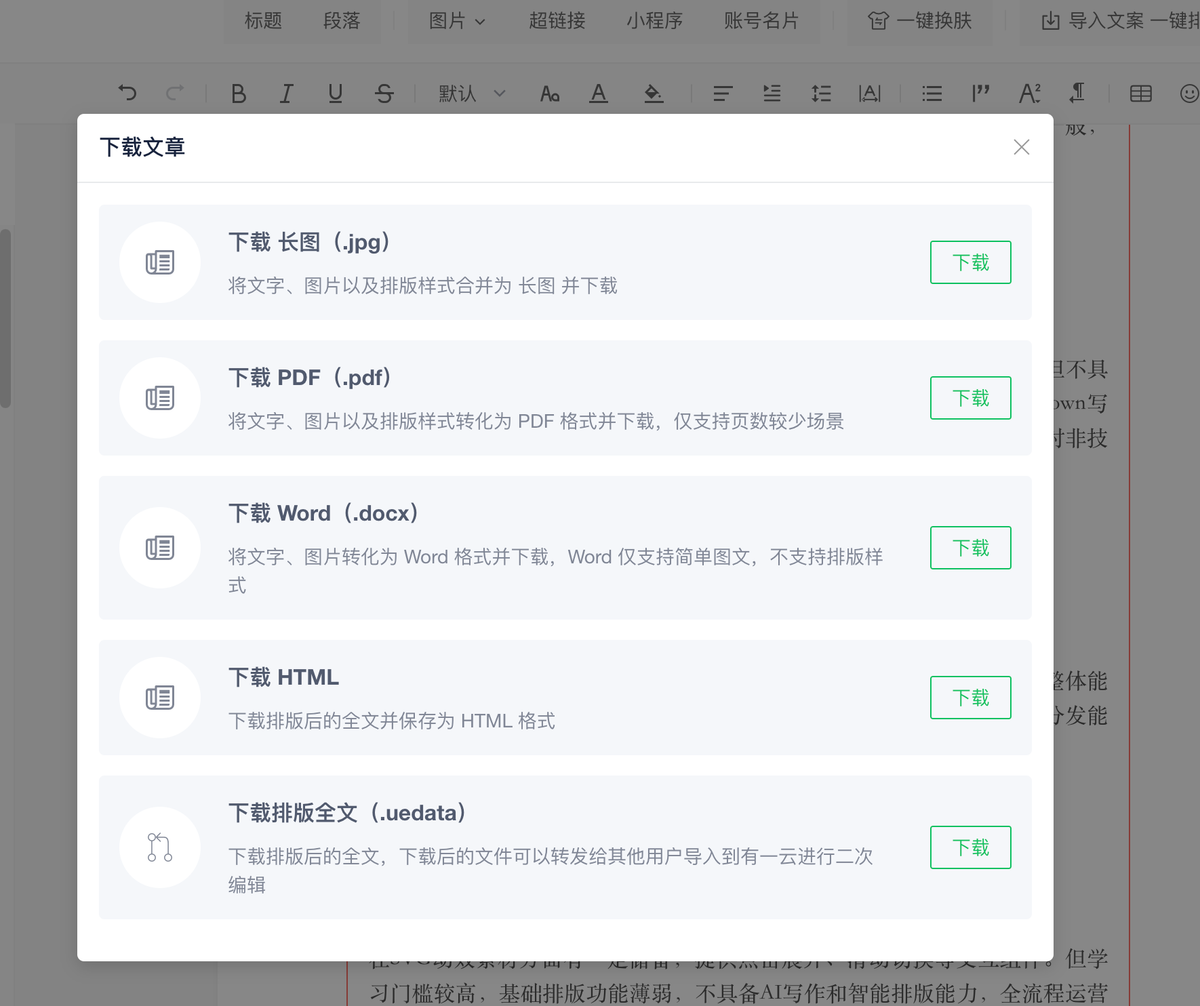The height and width of the screenshot is (1006, 1200).
Task: Click the font size Aa icon
Action: pyautogui.click(x=550, y=93)
